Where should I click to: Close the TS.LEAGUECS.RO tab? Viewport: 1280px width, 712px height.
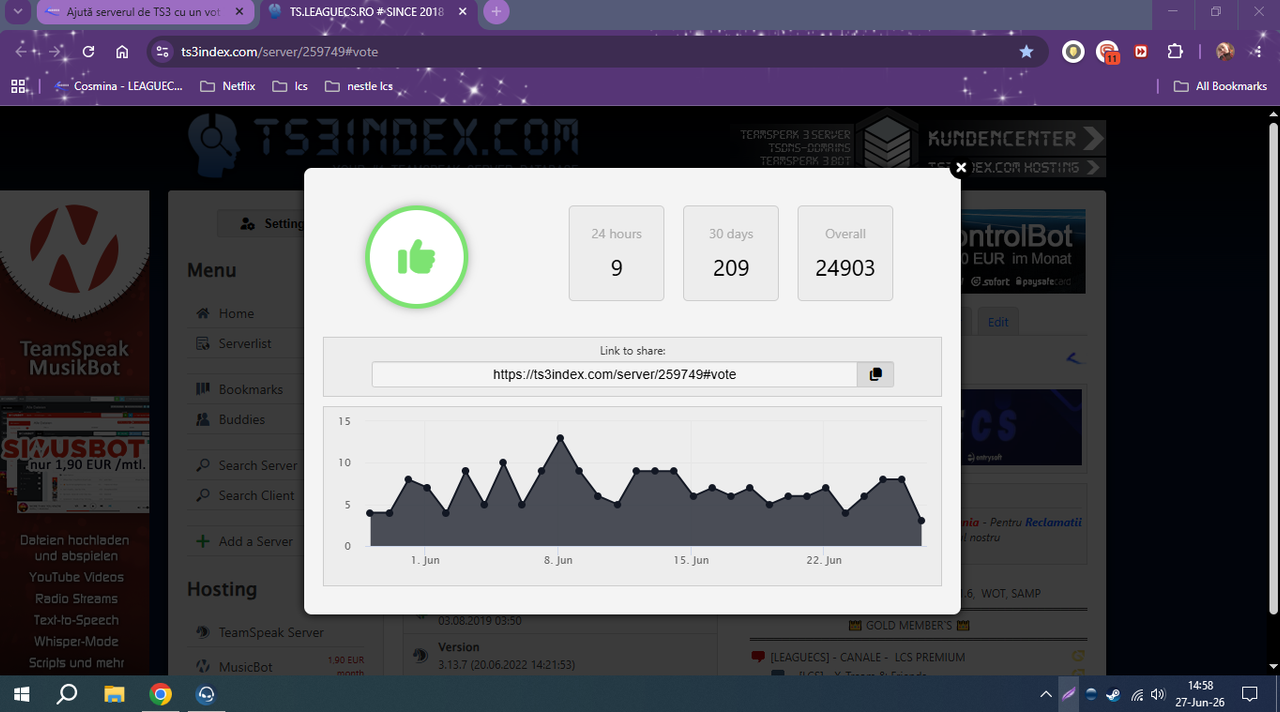(x=462, y=12)
